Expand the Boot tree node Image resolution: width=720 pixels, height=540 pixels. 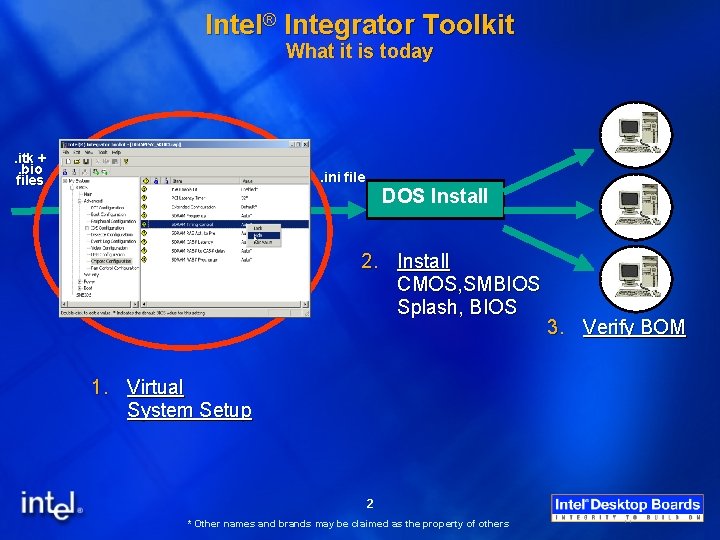tap(80, 288)
